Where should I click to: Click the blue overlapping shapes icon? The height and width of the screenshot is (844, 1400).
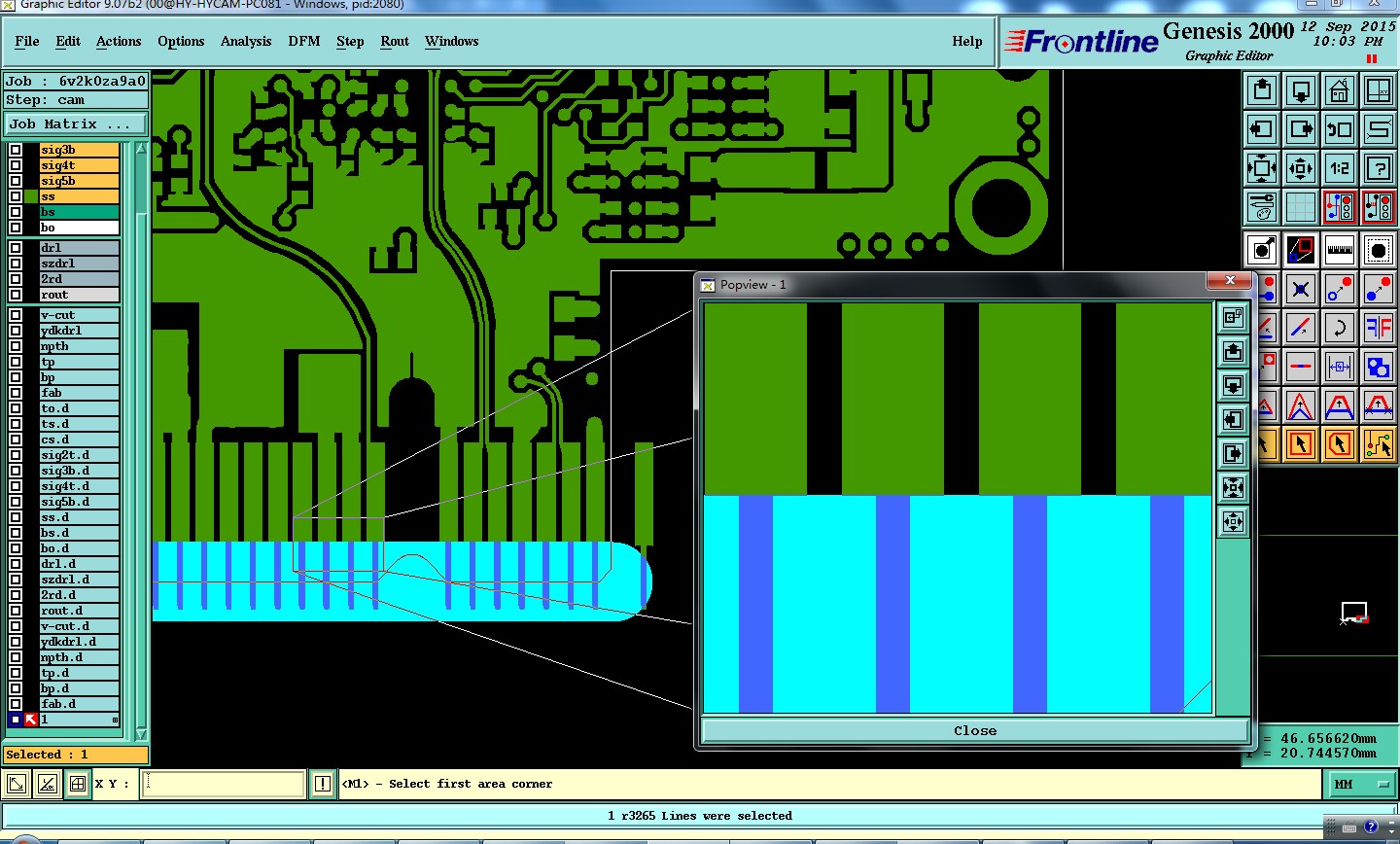click(1379, 367)
